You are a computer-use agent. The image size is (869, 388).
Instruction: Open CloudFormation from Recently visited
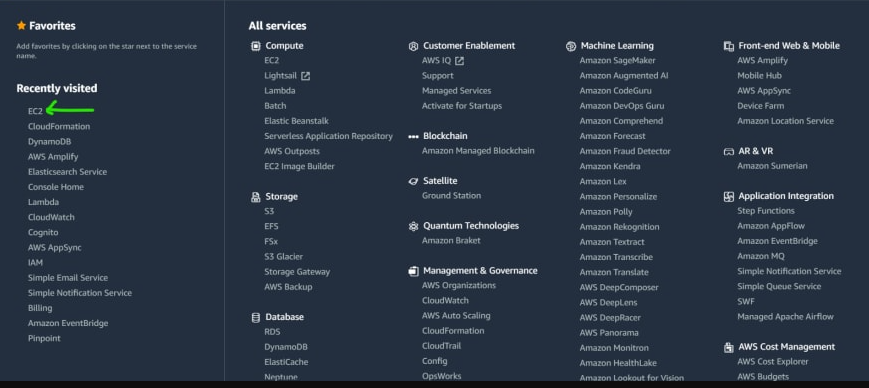pos(59,126)
